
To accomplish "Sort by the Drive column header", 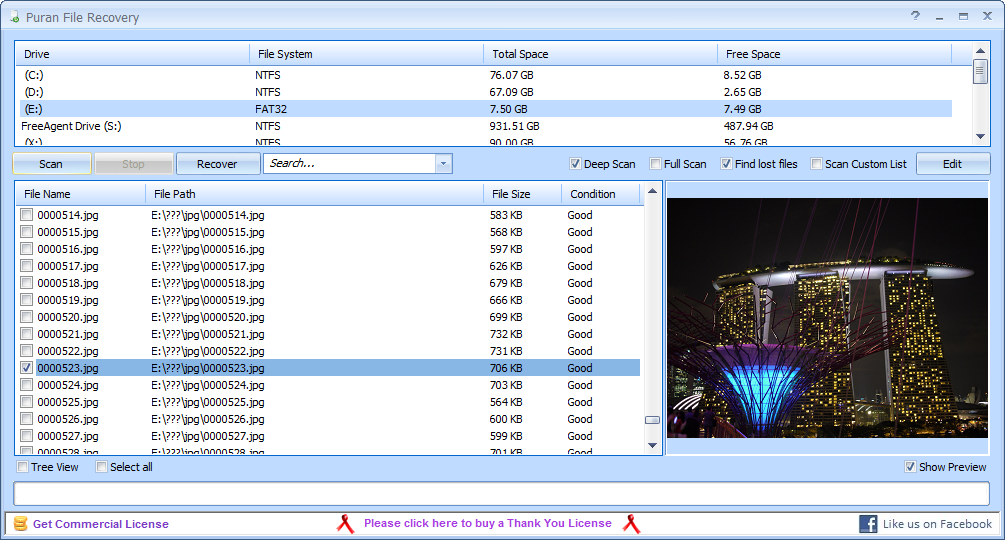I will pyautogui.click(x=132, y=54).
